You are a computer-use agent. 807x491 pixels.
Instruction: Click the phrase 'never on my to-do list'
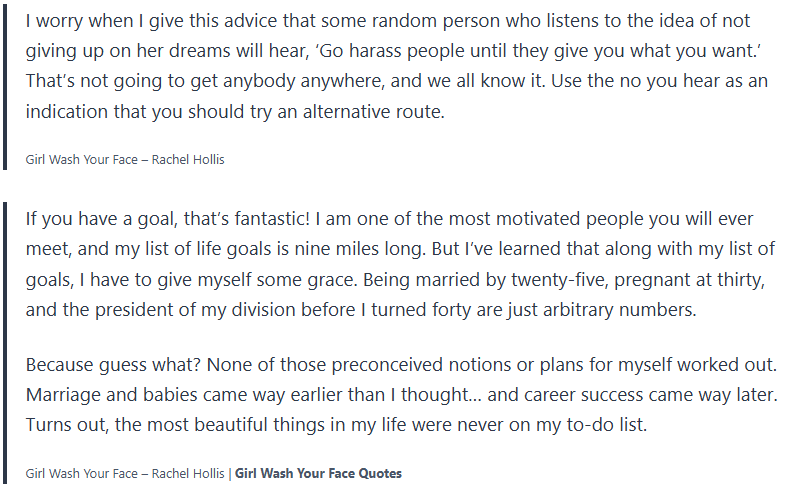[554, 425]
